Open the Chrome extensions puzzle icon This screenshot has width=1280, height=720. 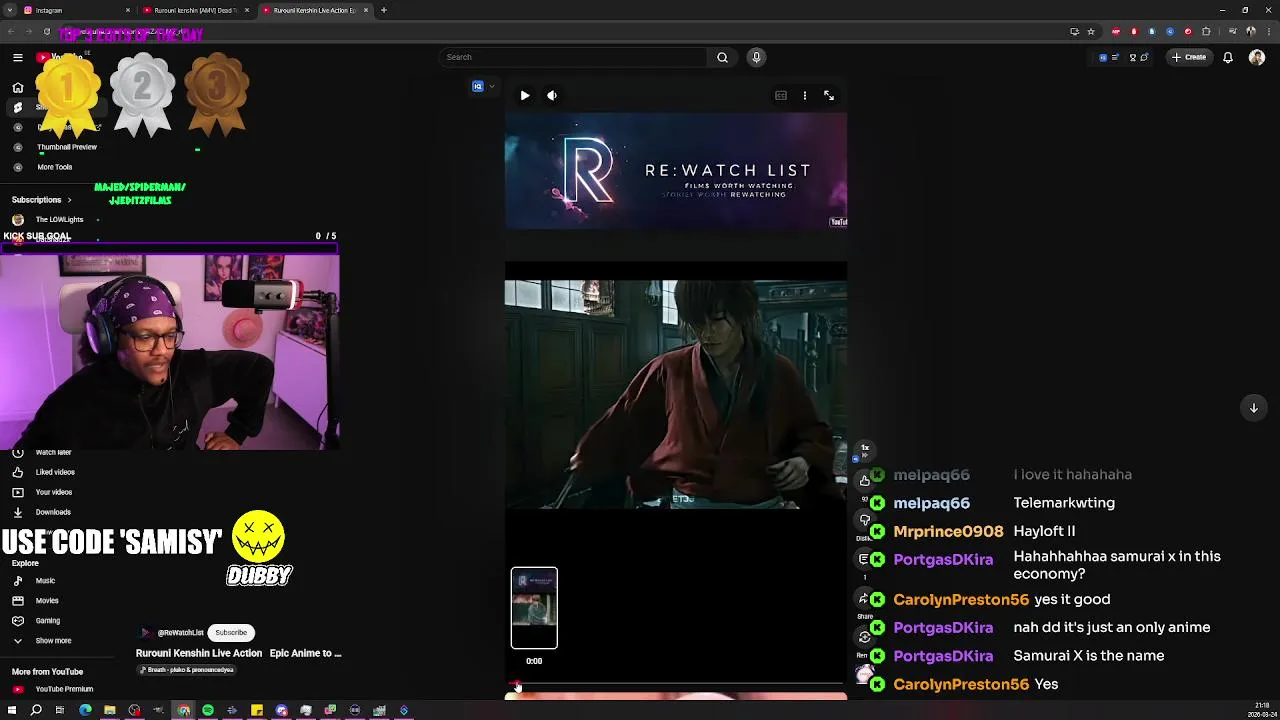tap(1205, 32)
